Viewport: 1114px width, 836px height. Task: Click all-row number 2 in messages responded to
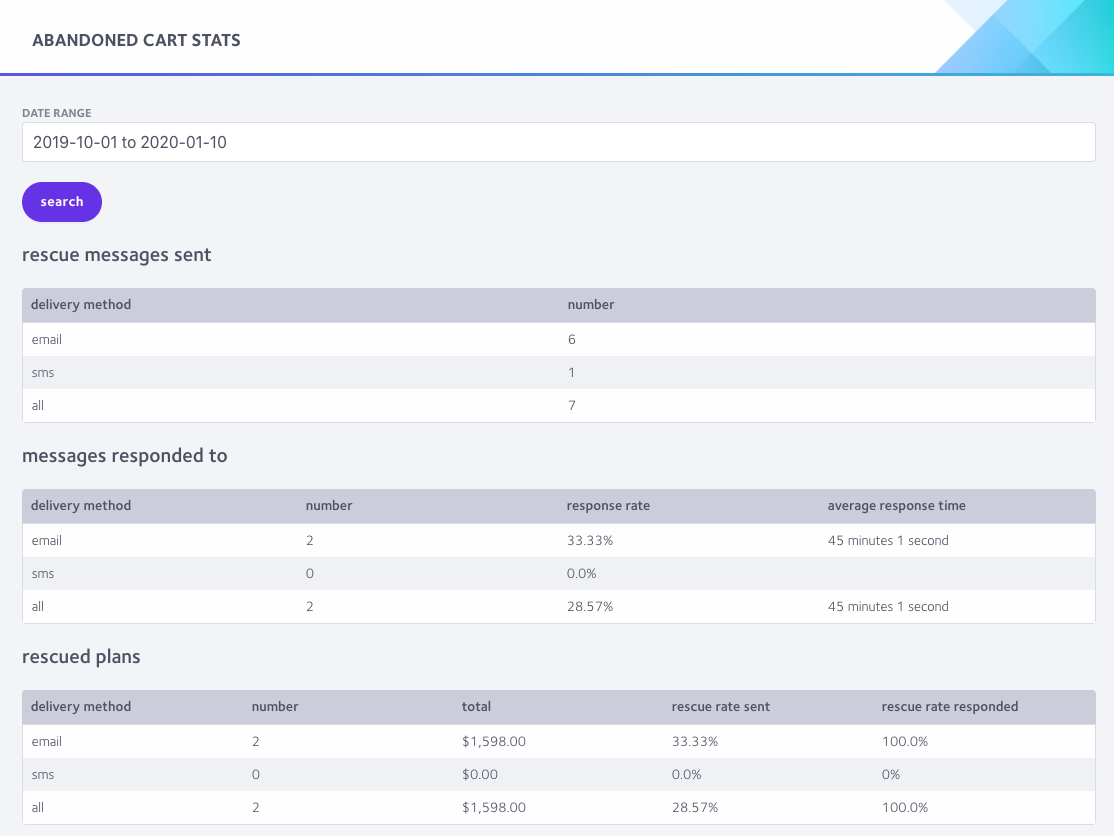310,607
